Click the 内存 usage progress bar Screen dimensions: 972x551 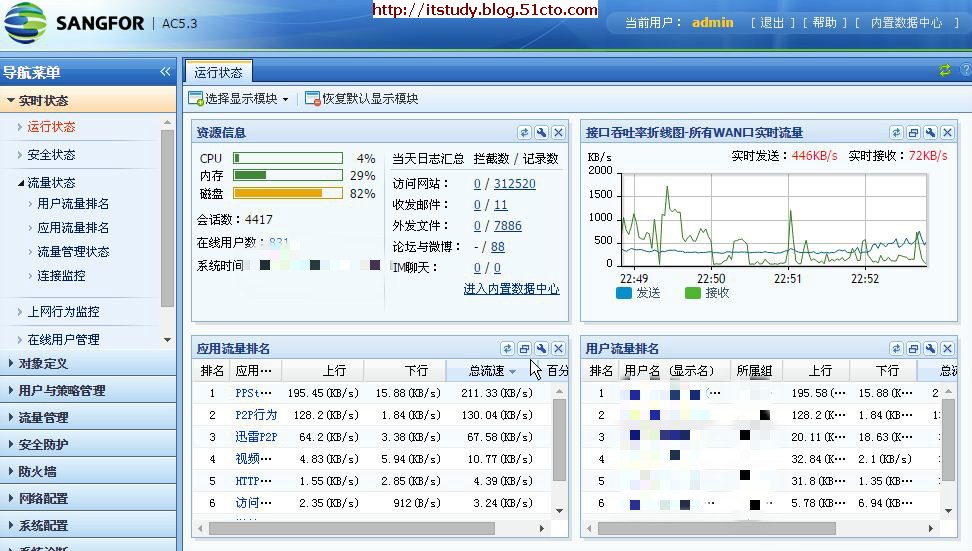(288, 175)
